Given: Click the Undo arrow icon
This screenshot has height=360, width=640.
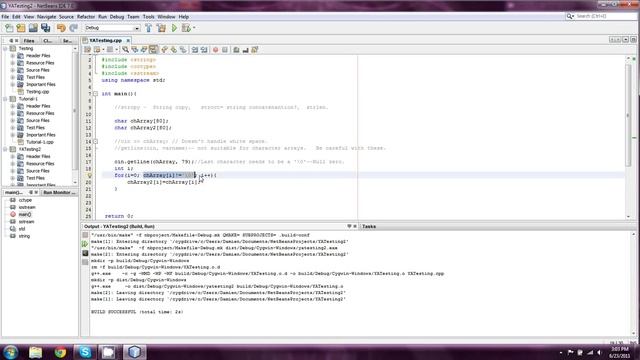Looking at the screenshot, I should 61,28.
